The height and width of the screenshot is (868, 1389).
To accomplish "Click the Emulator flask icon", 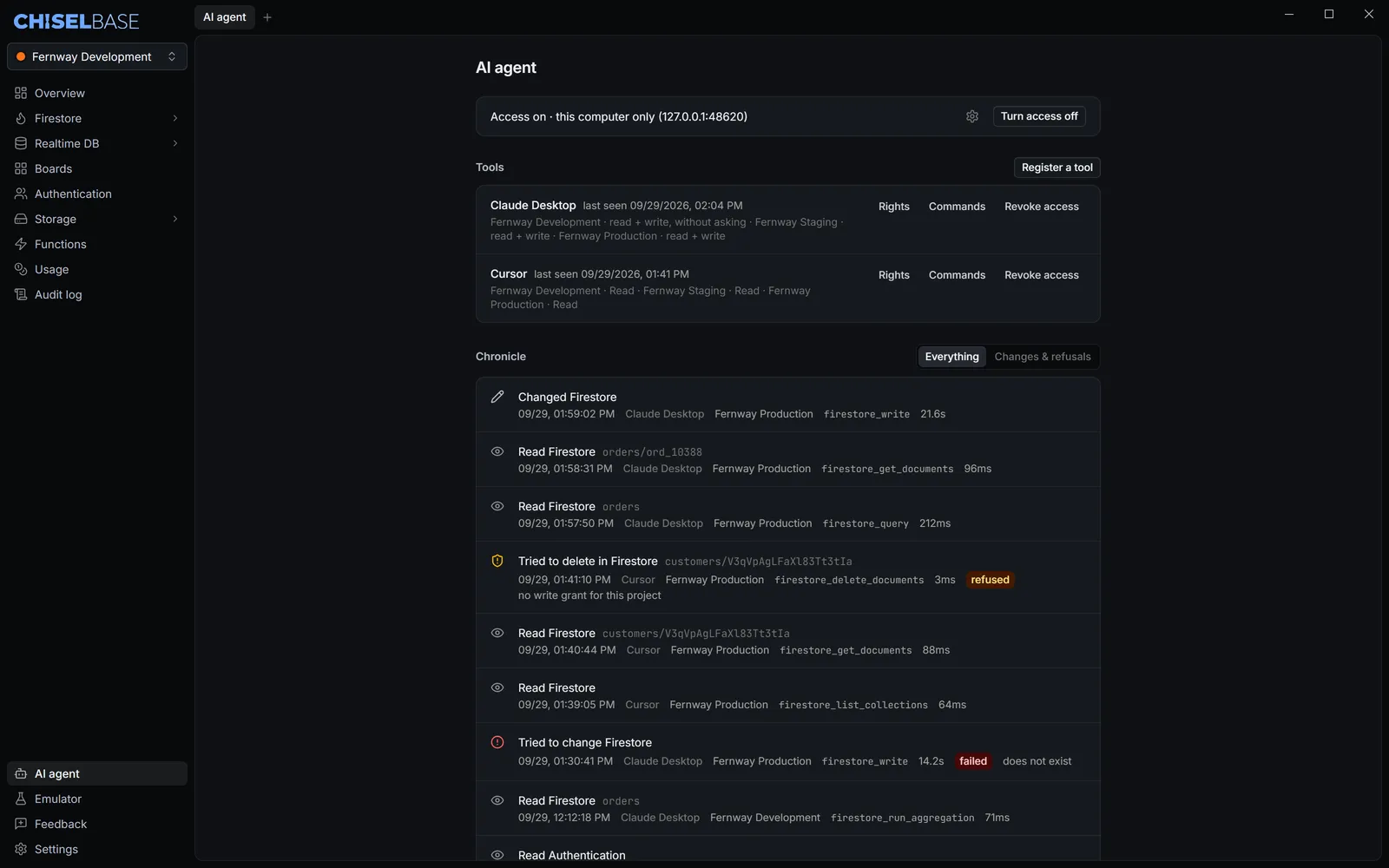I will (21, 799).
